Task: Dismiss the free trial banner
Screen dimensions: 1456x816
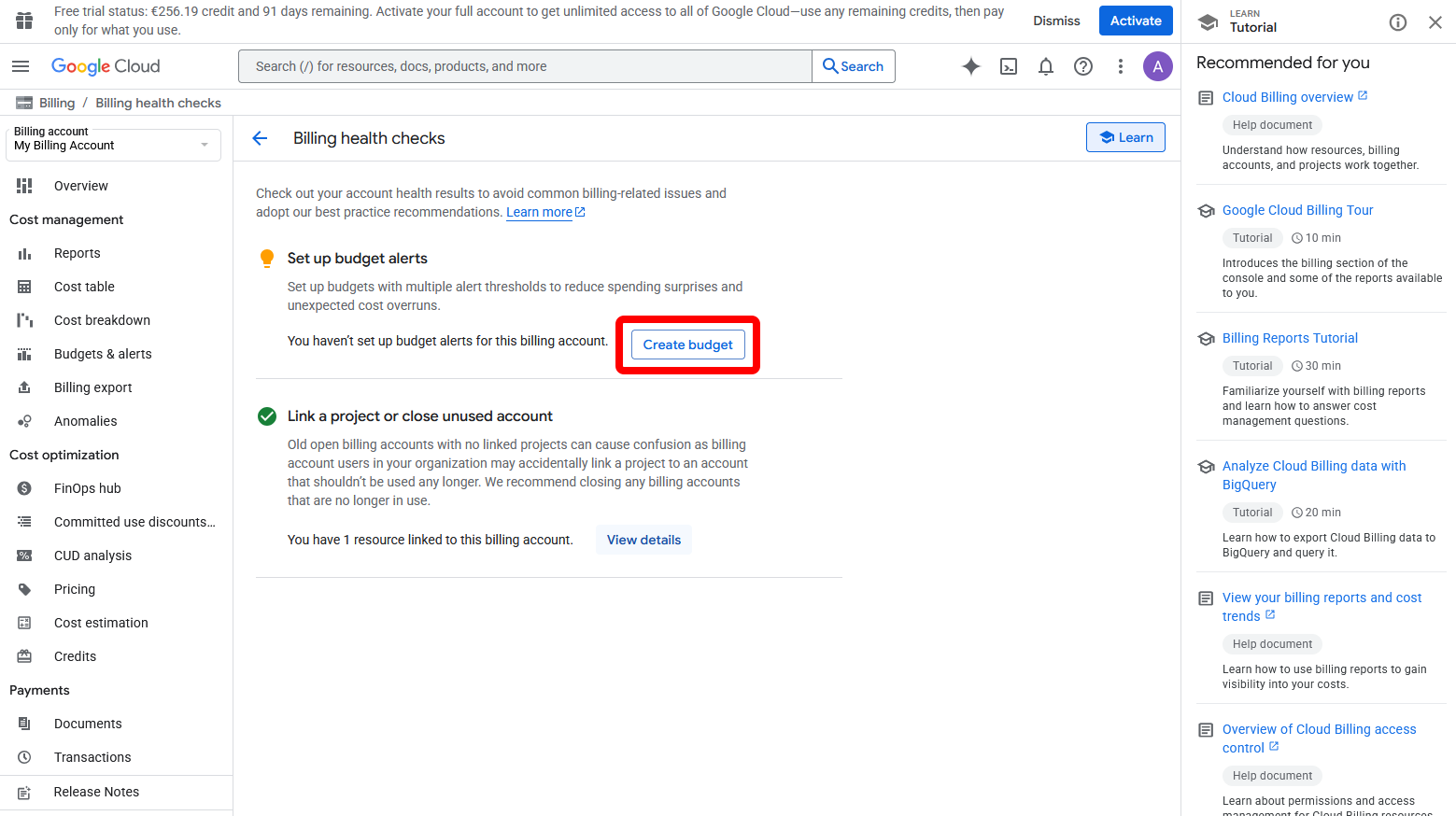Action: (x=1056, y=21)
